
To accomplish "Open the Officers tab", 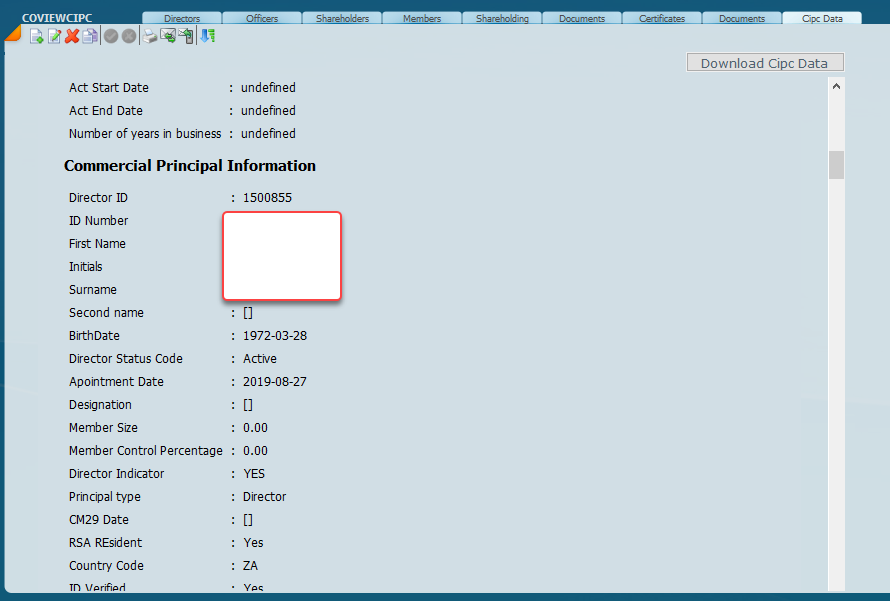I will pyautogui.click(x=262, y=18).
